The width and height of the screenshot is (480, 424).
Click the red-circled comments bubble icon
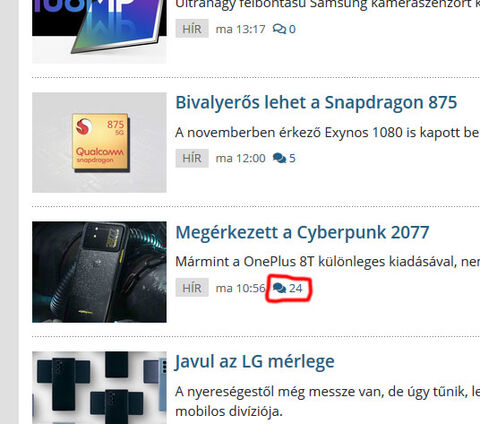coord(279,288)
